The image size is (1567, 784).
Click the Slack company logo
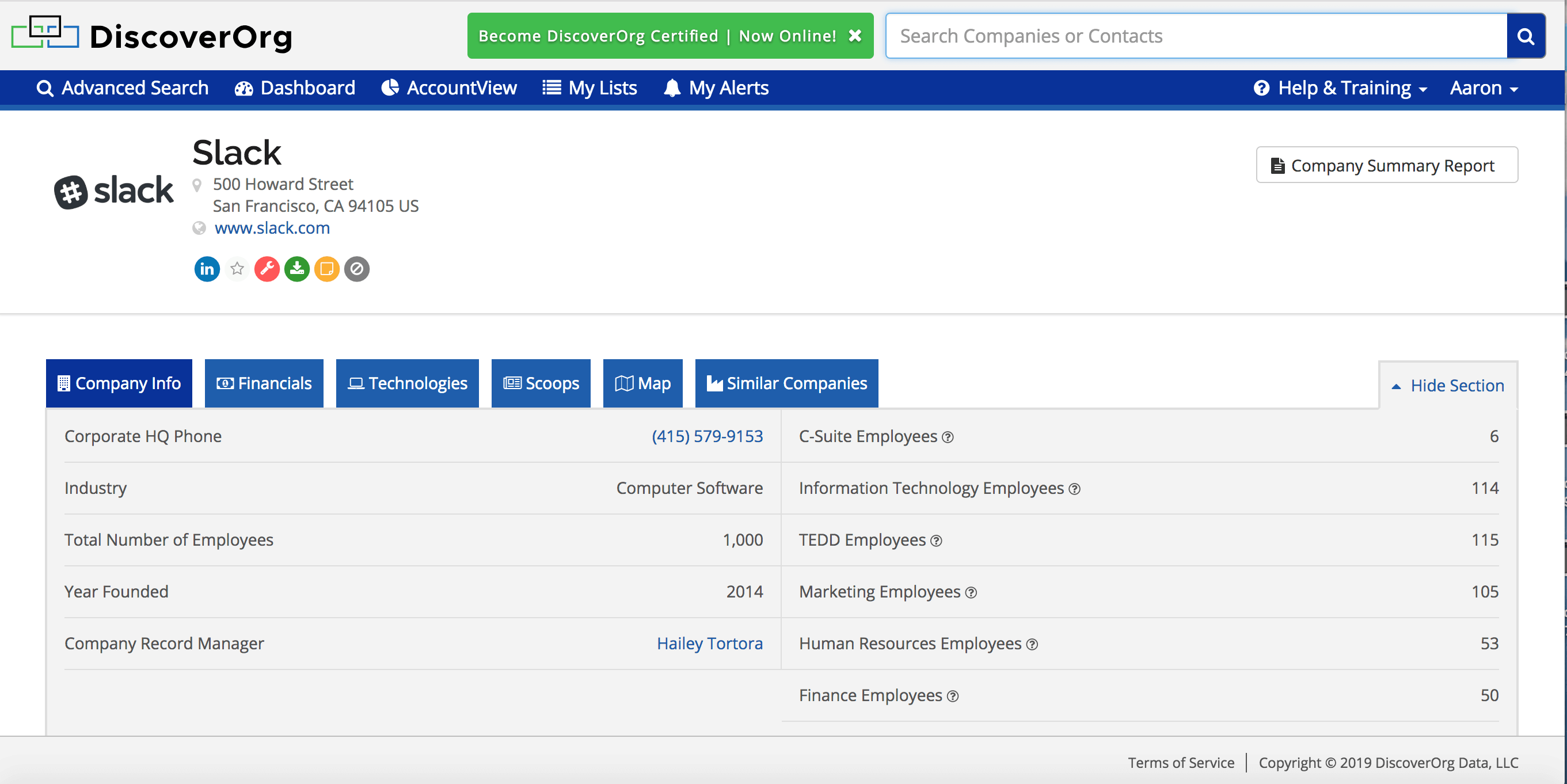tap(114, 191)
